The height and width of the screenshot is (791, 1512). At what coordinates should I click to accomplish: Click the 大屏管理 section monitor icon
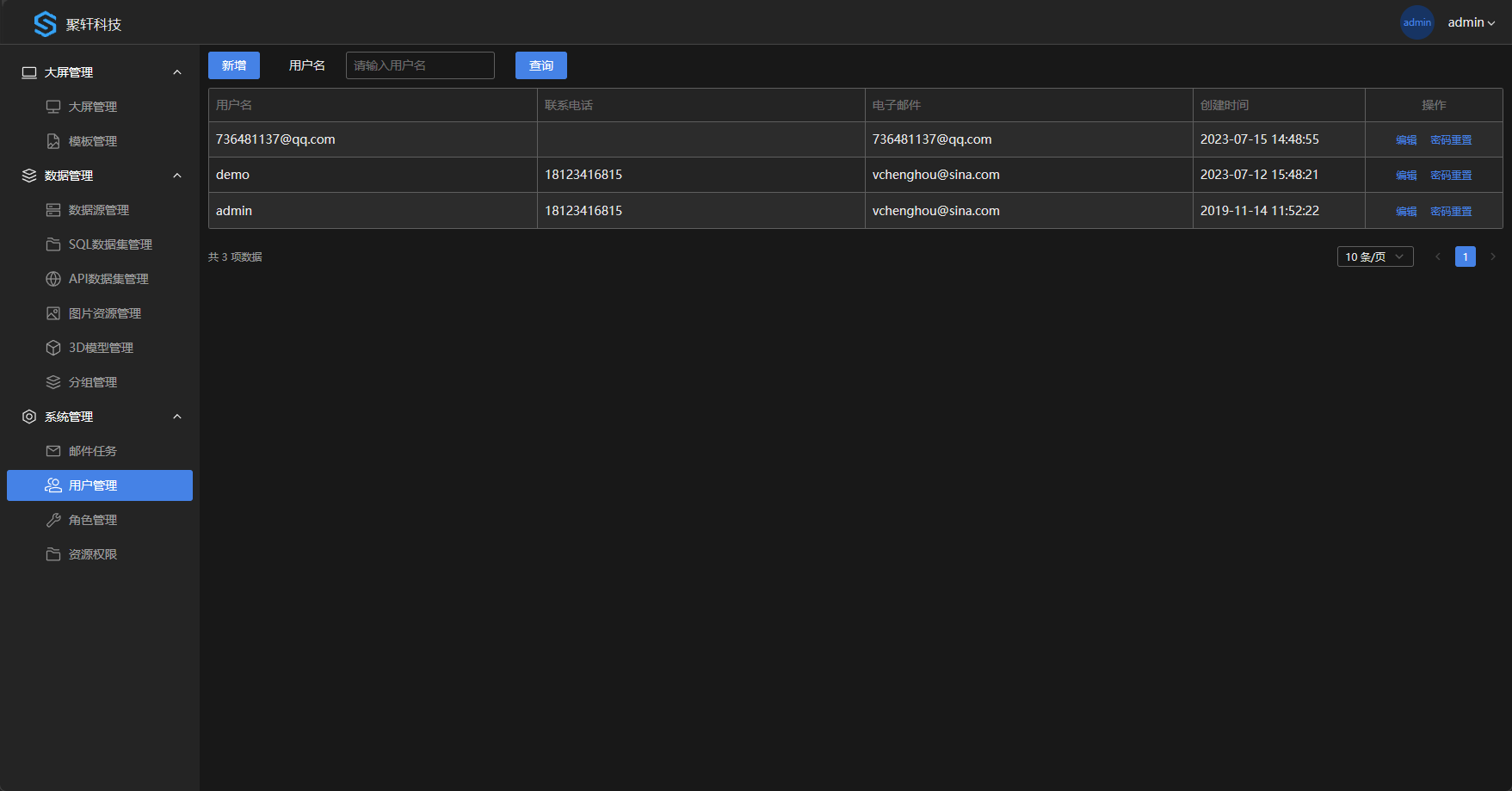[x=29, y=72]
